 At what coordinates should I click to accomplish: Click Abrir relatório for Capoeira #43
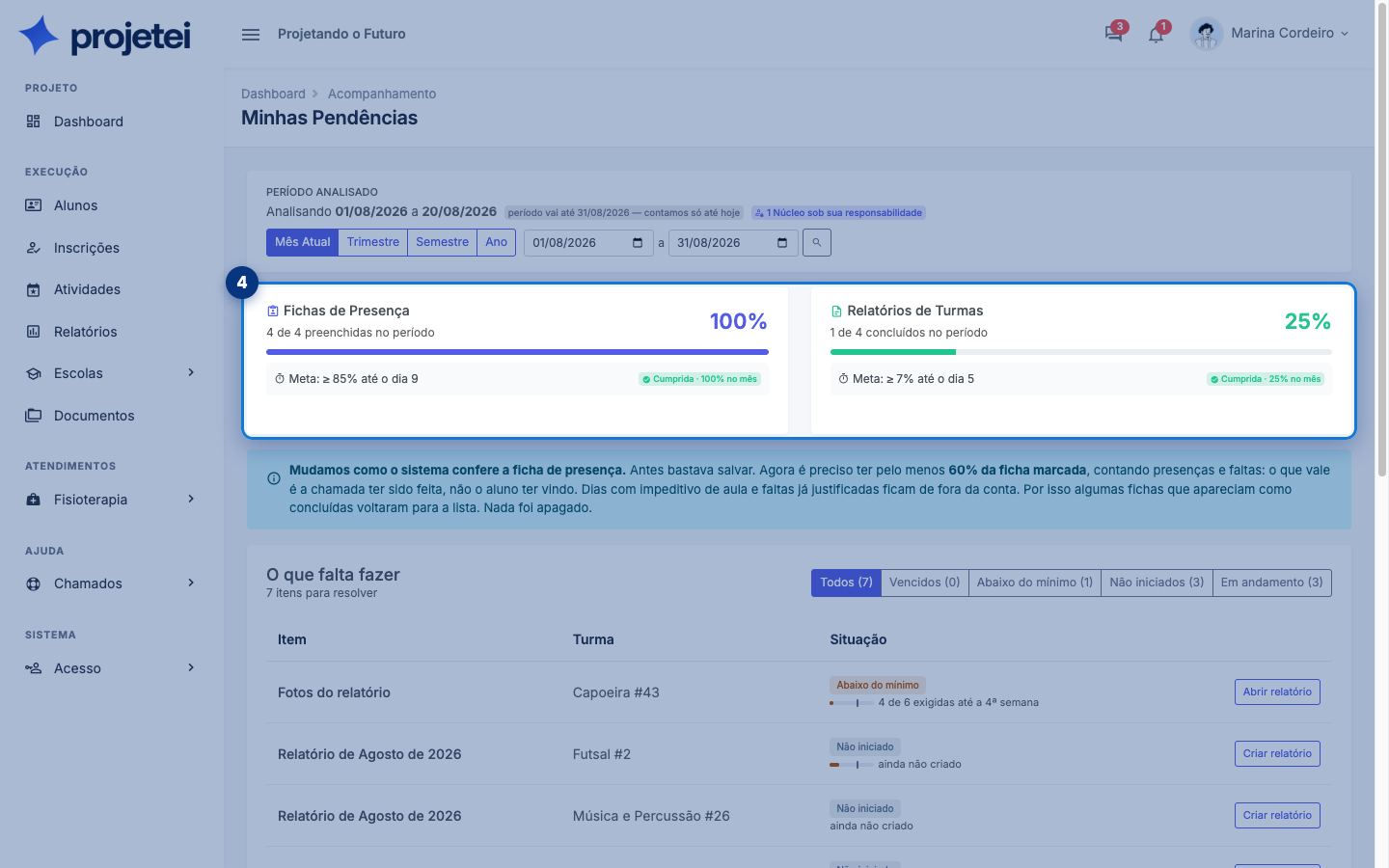coord(1277,692)
